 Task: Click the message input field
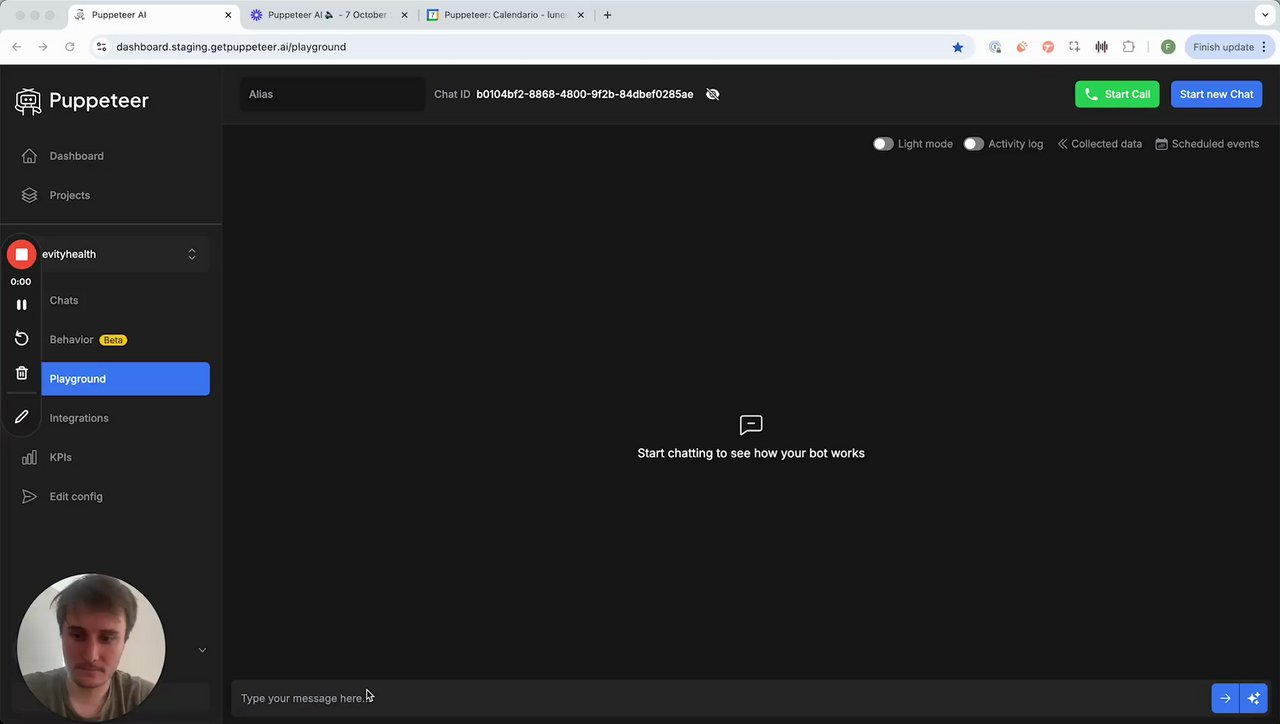coord(720,698)
